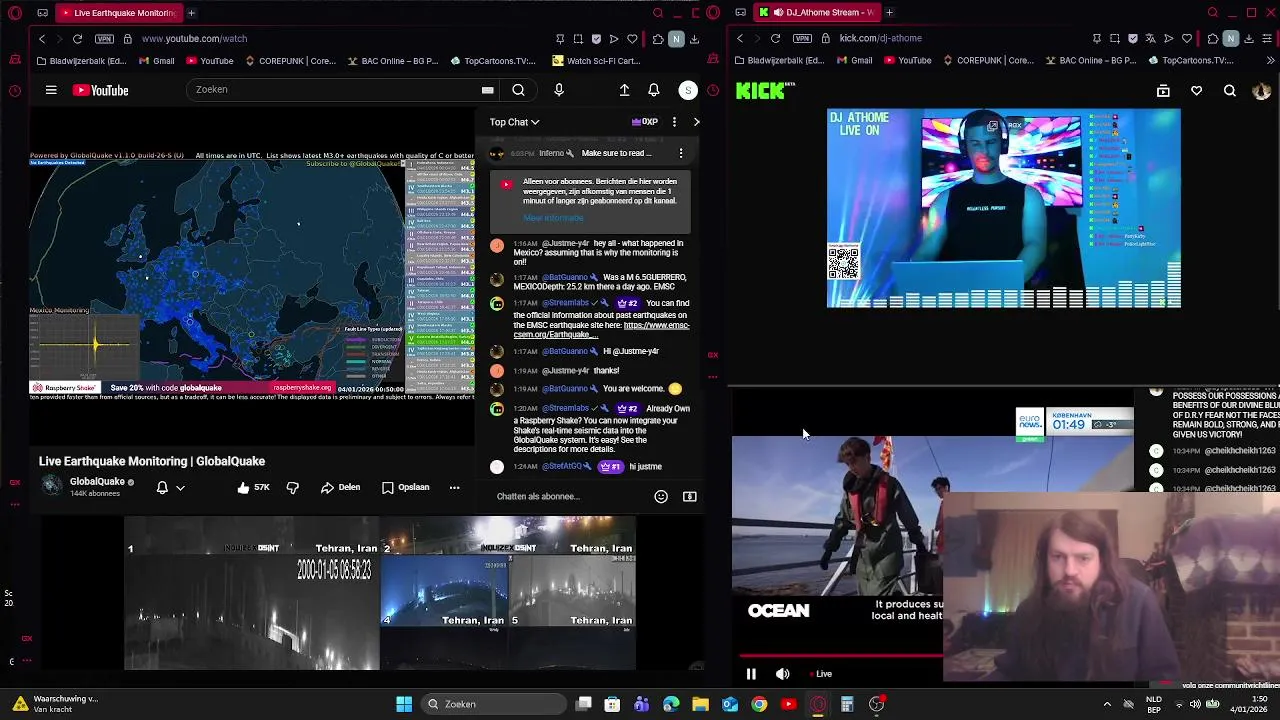Screen dimensions: 1280x720
Task: Open emsc-csem.org earthquake link in chat
Action: pos(602,330)
